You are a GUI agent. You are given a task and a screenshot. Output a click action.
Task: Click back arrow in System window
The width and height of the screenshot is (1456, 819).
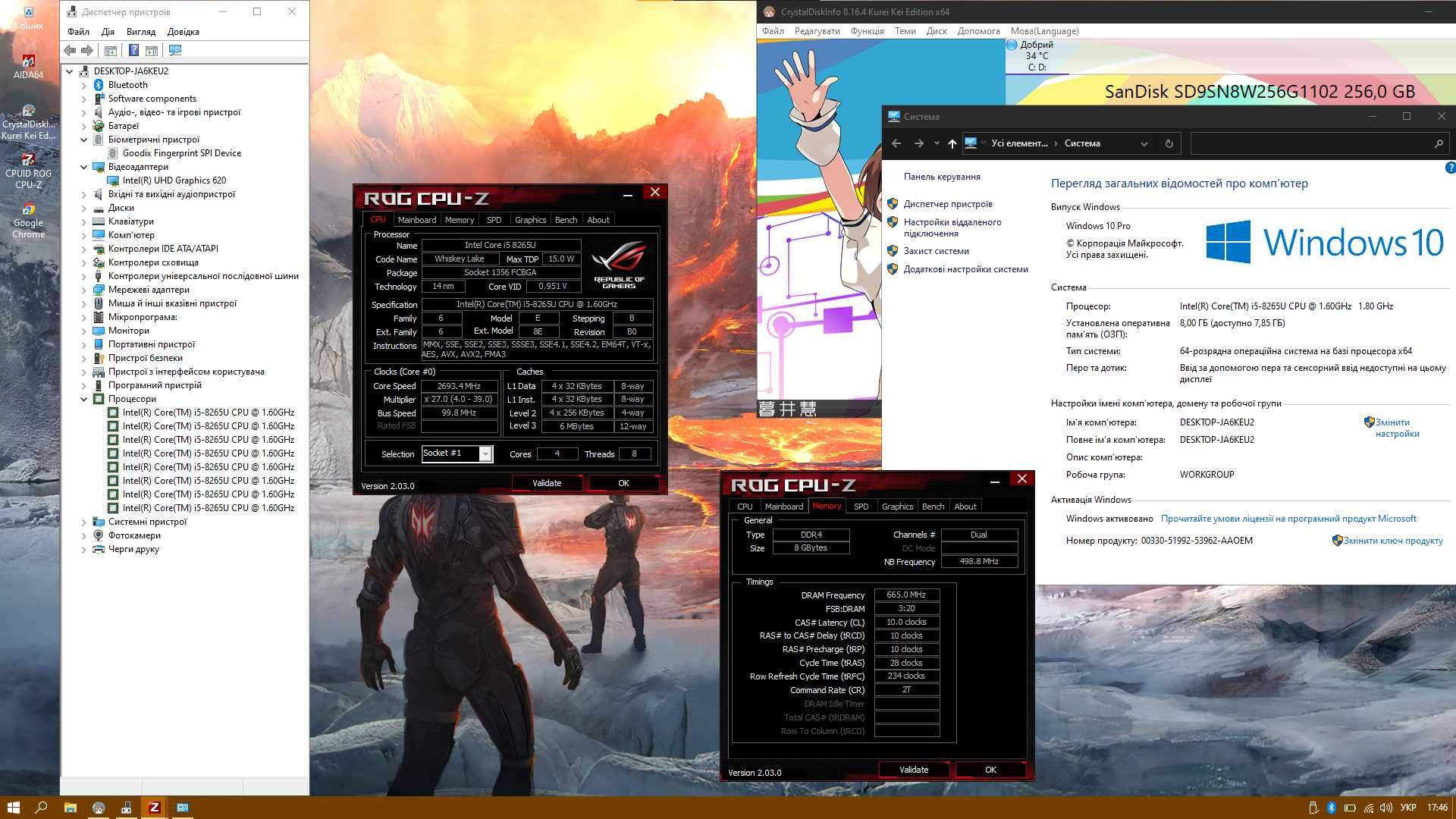[896, 143]
